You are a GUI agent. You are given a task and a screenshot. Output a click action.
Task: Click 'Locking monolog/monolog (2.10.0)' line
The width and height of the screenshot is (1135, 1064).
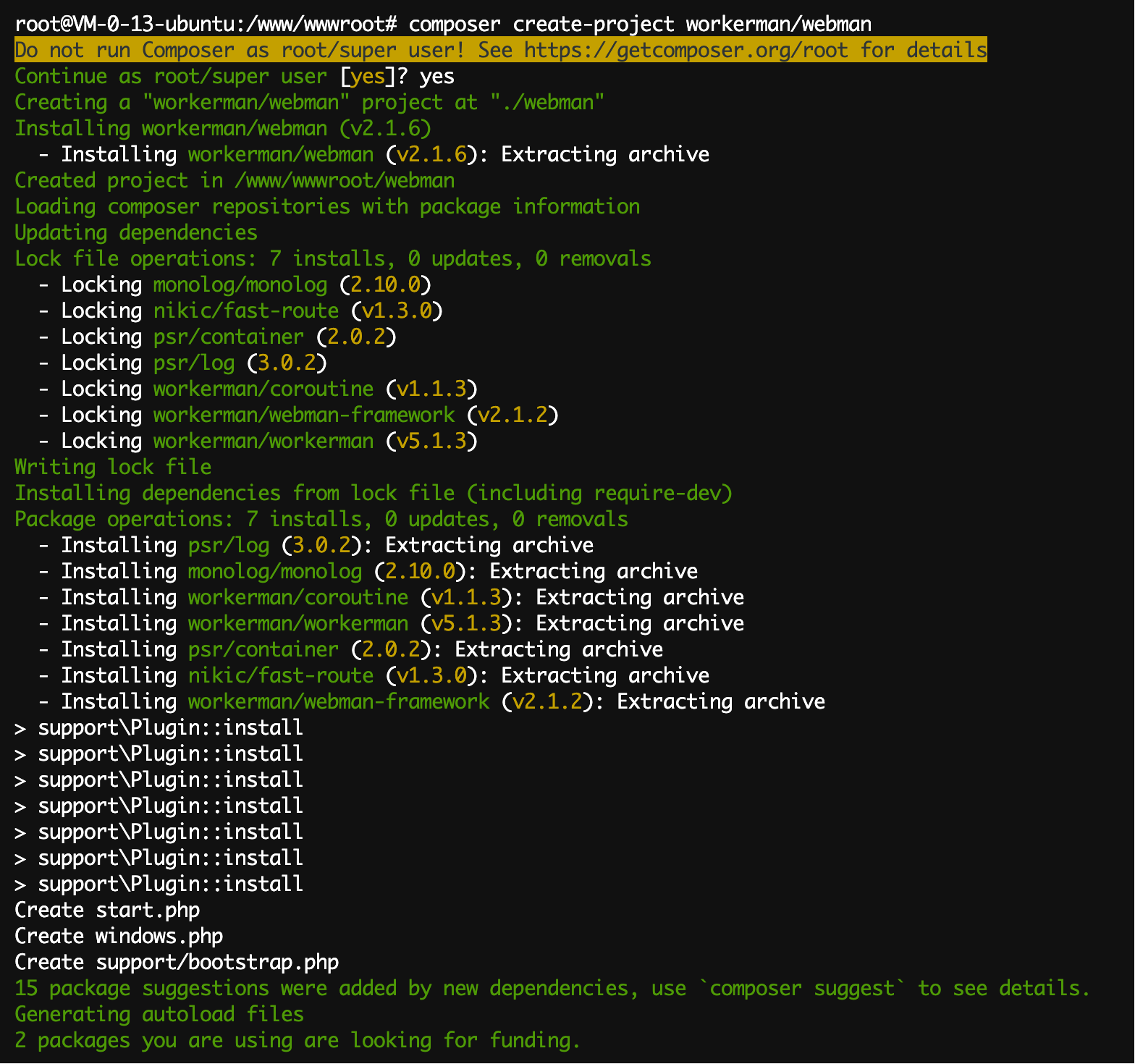[x=235, y=285]
